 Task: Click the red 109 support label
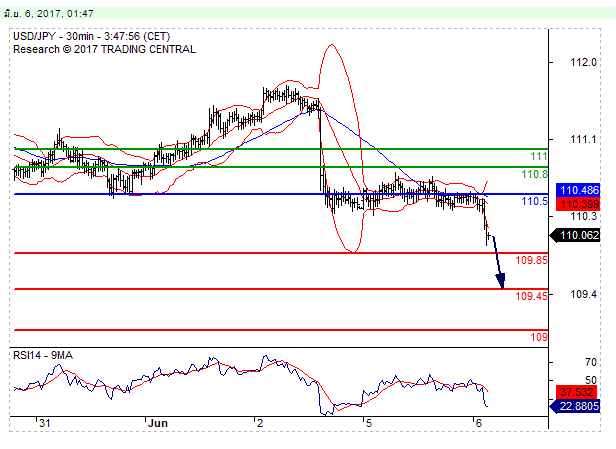tap(539, 337)
